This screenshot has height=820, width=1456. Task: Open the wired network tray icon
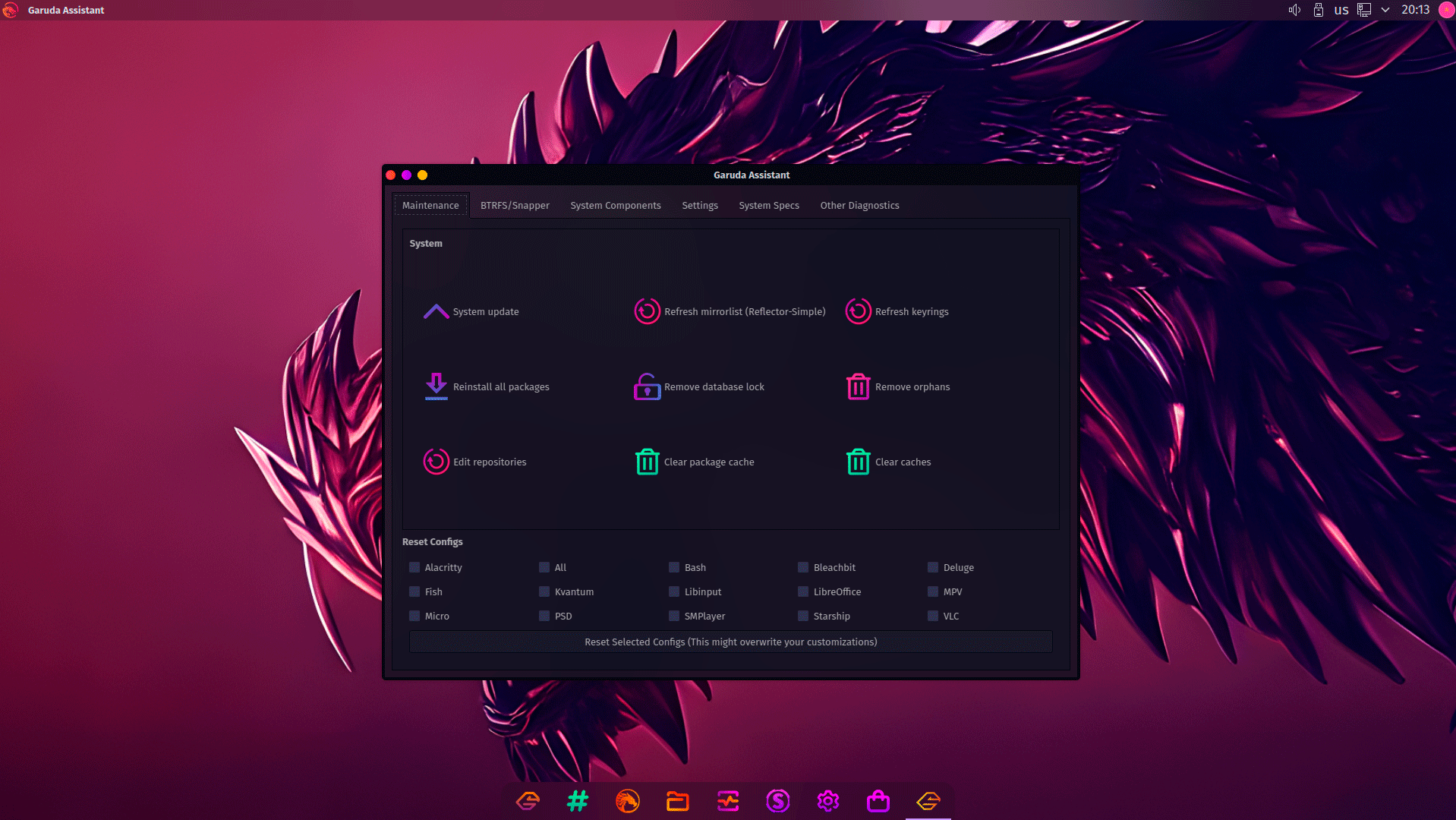coord(1364,10)
